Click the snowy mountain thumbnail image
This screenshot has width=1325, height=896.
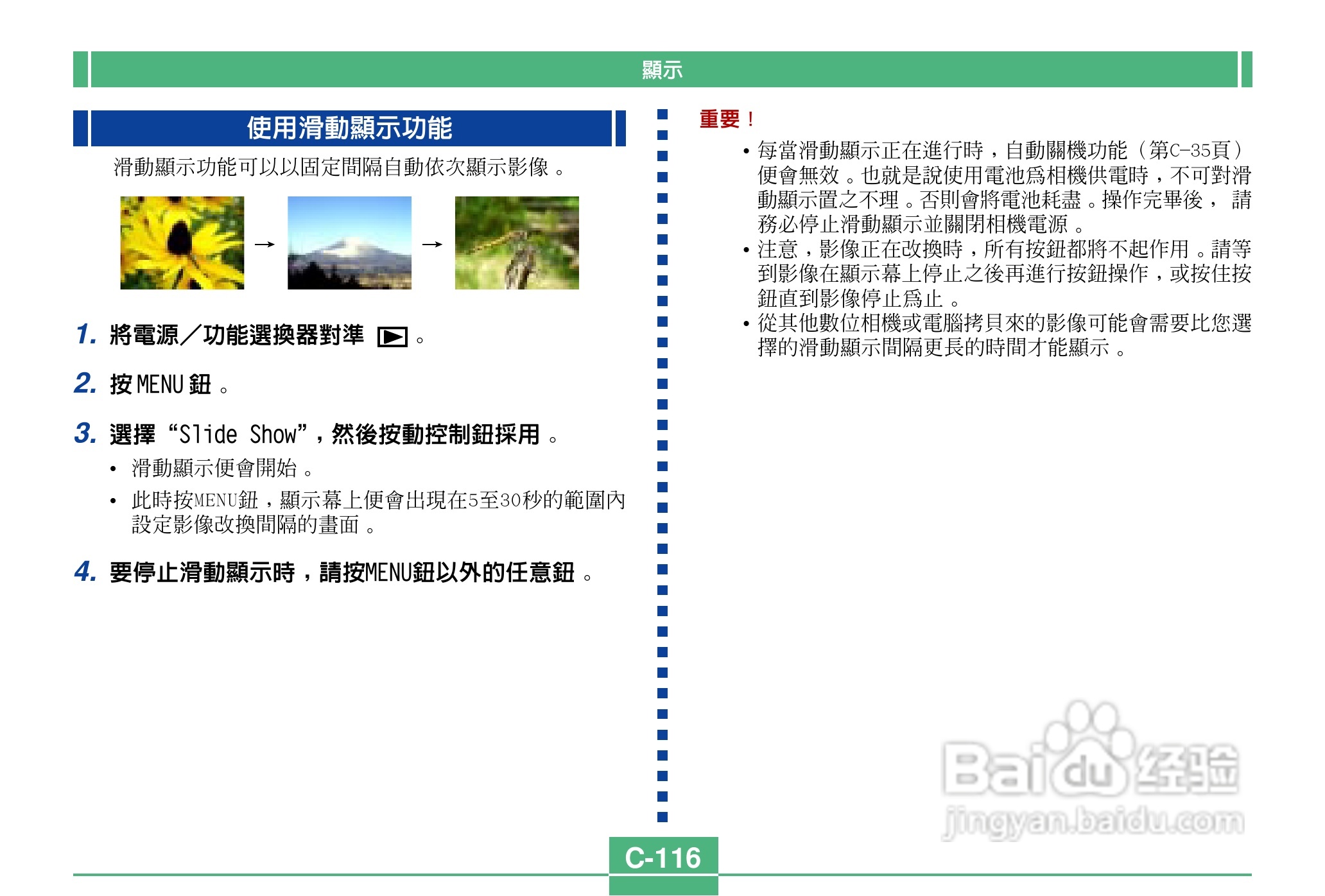[x=349, y=243]
